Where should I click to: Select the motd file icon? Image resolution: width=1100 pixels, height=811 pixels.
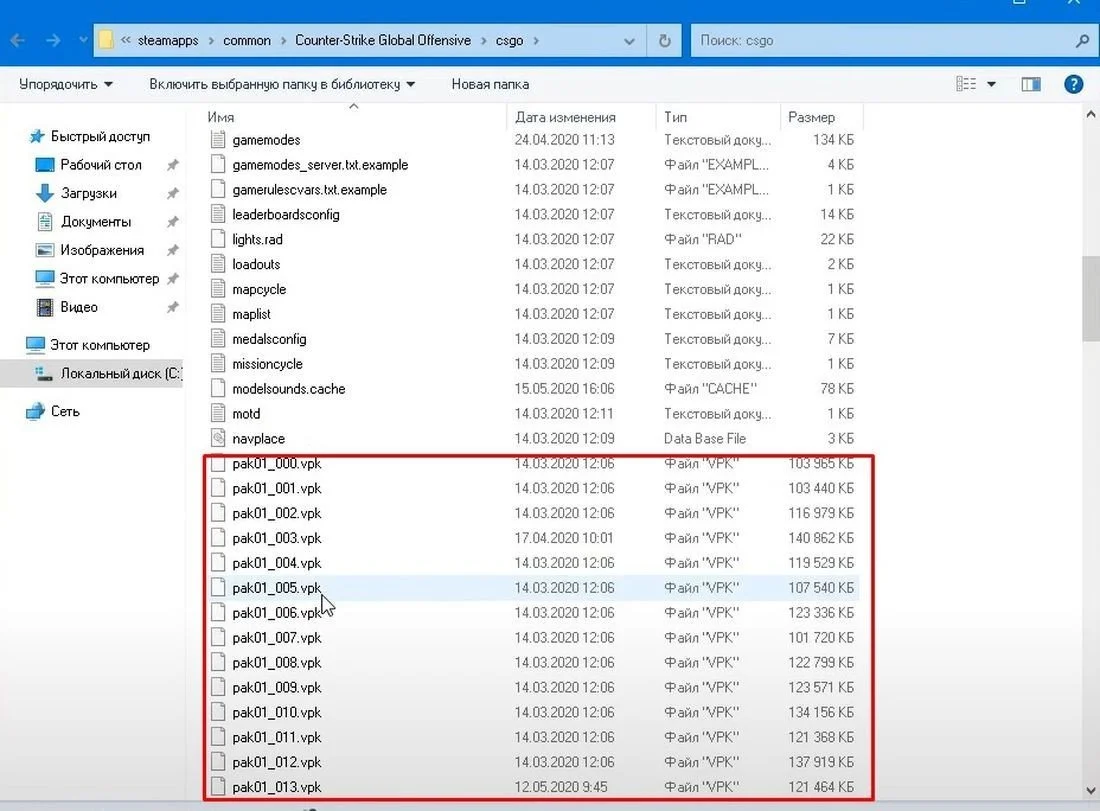218,413
